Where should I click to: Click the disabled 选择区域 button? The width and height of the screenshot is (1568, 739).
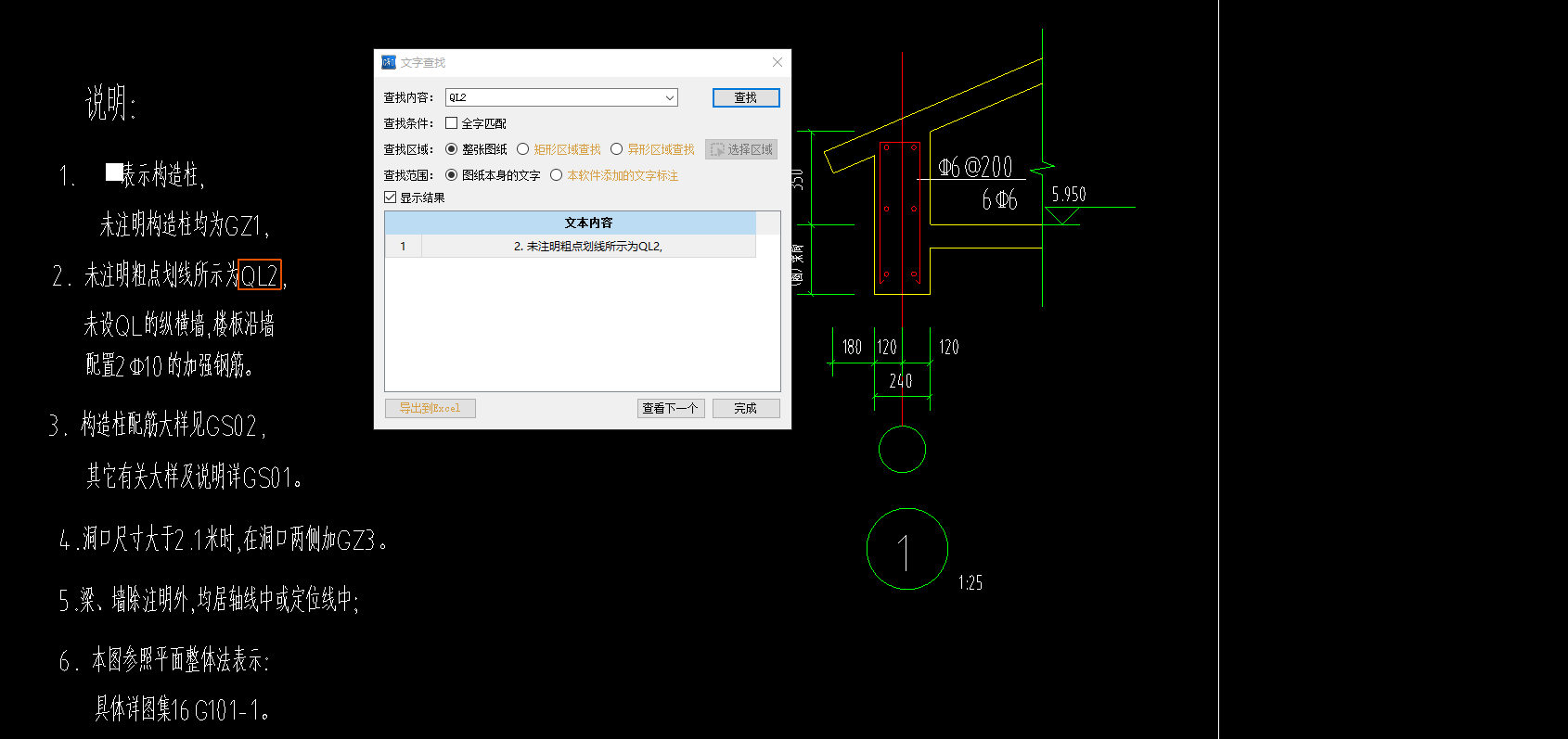[741, 149]
